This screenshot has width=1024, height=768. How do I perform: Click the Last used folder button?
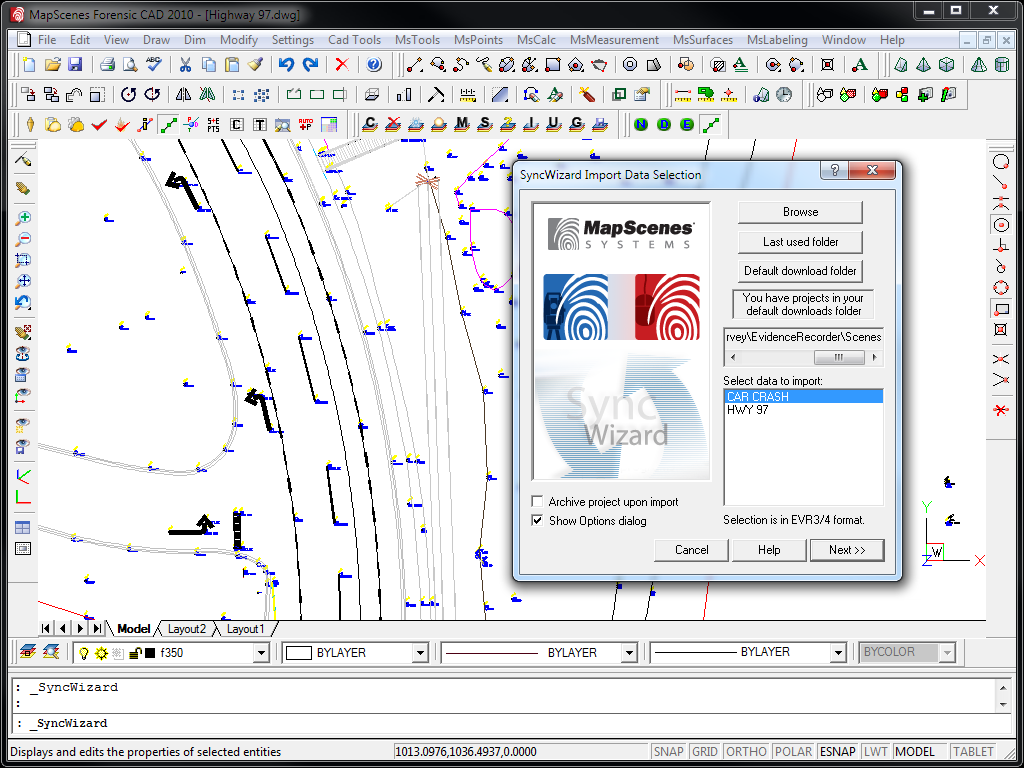click(800, 242)
